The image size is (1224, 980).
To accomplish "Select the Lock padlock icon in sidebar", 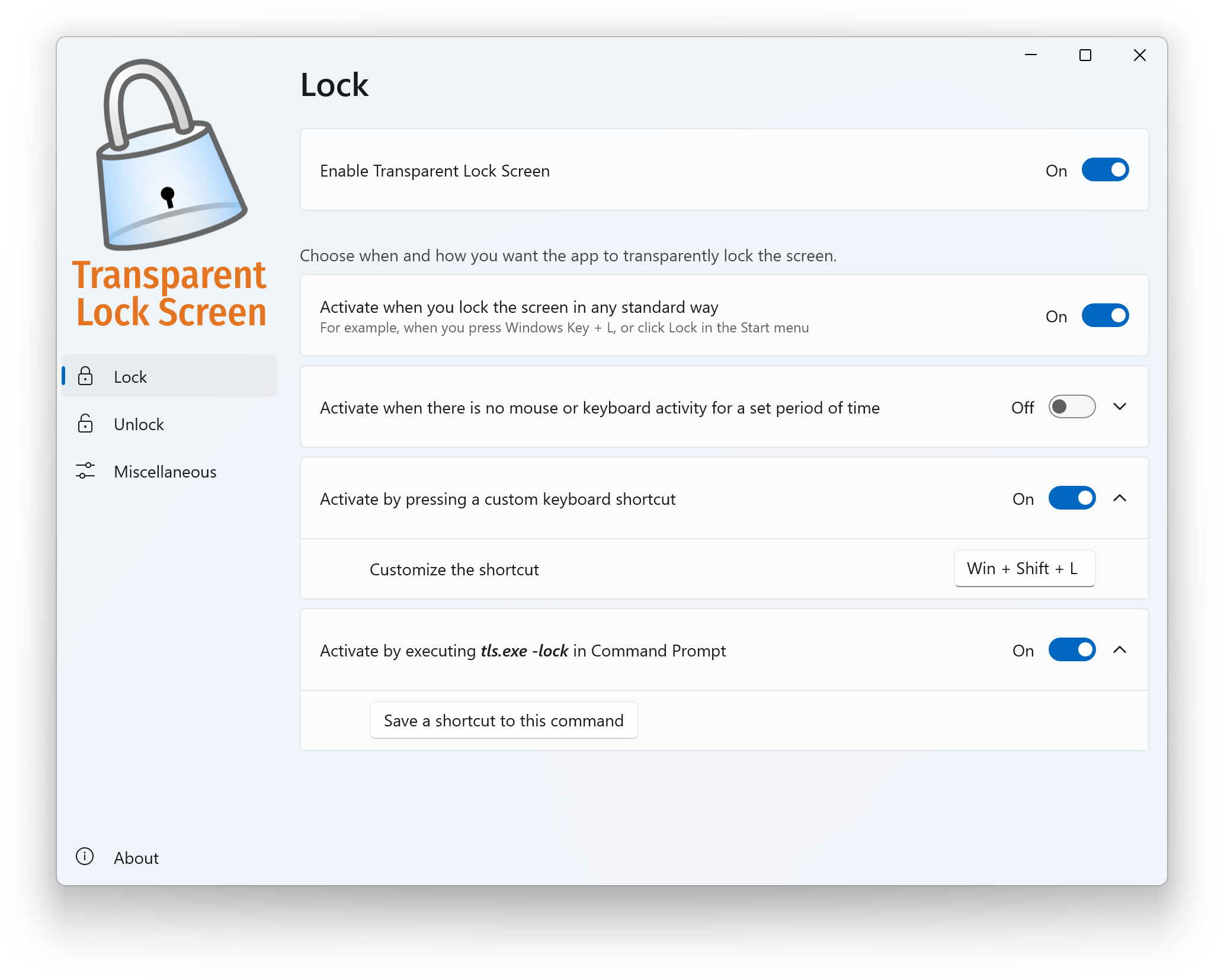I will (x=86, y=376).
